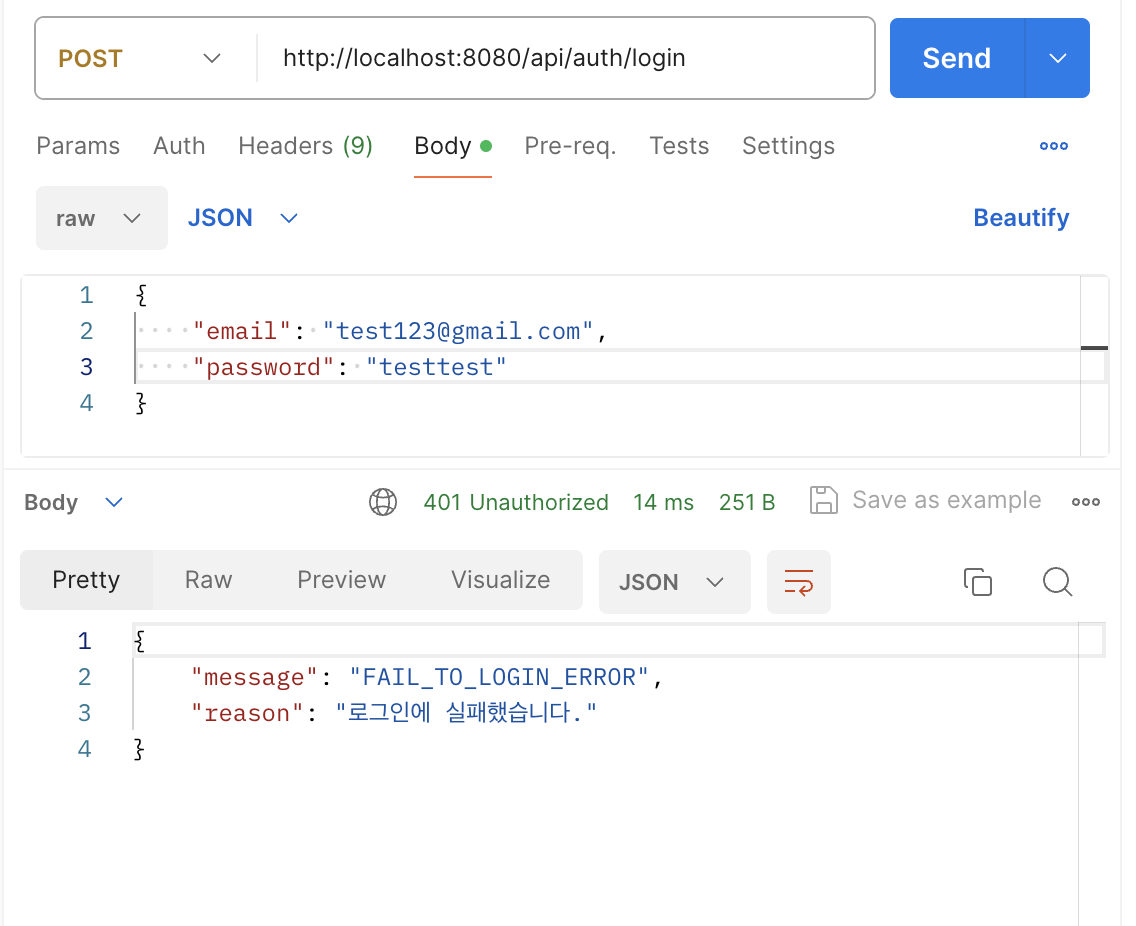Viewport: 1136px width, 926px height.
Task: Open the response three-dots more menu
Action: click(x=1086, y=502)
